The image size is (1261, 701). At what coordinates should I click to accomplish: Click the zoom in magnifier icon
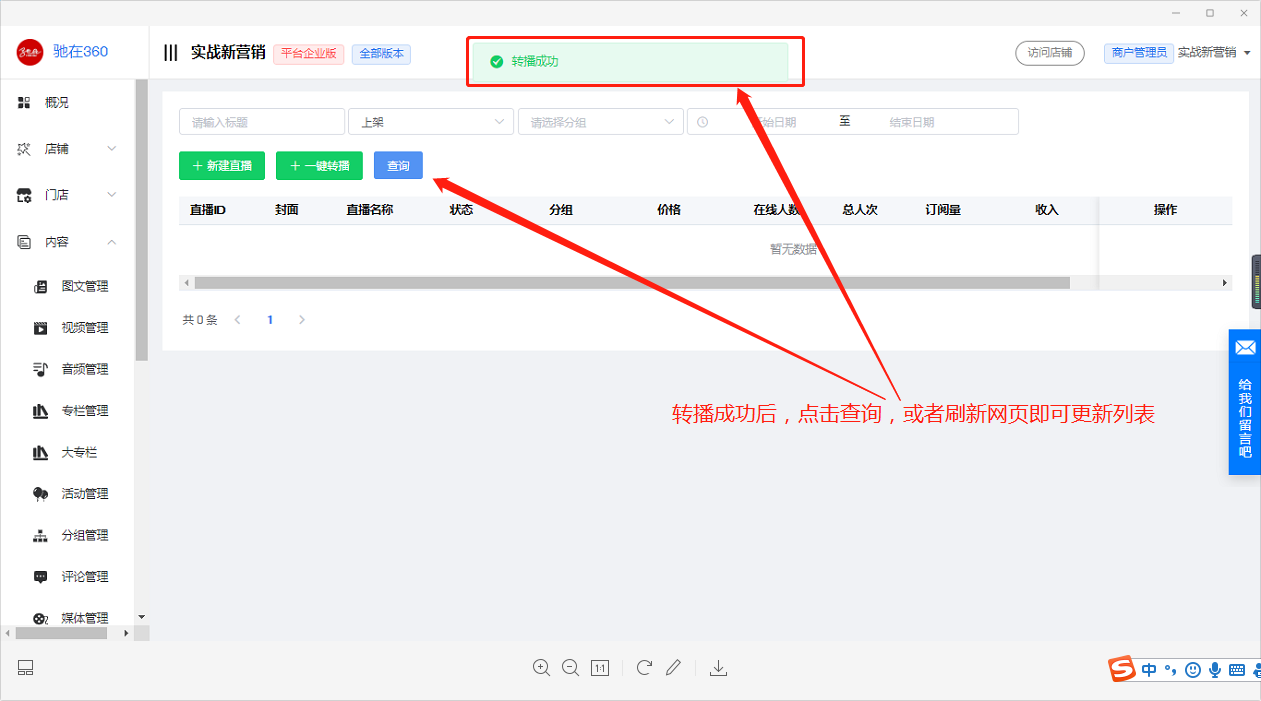pos(541,668)
